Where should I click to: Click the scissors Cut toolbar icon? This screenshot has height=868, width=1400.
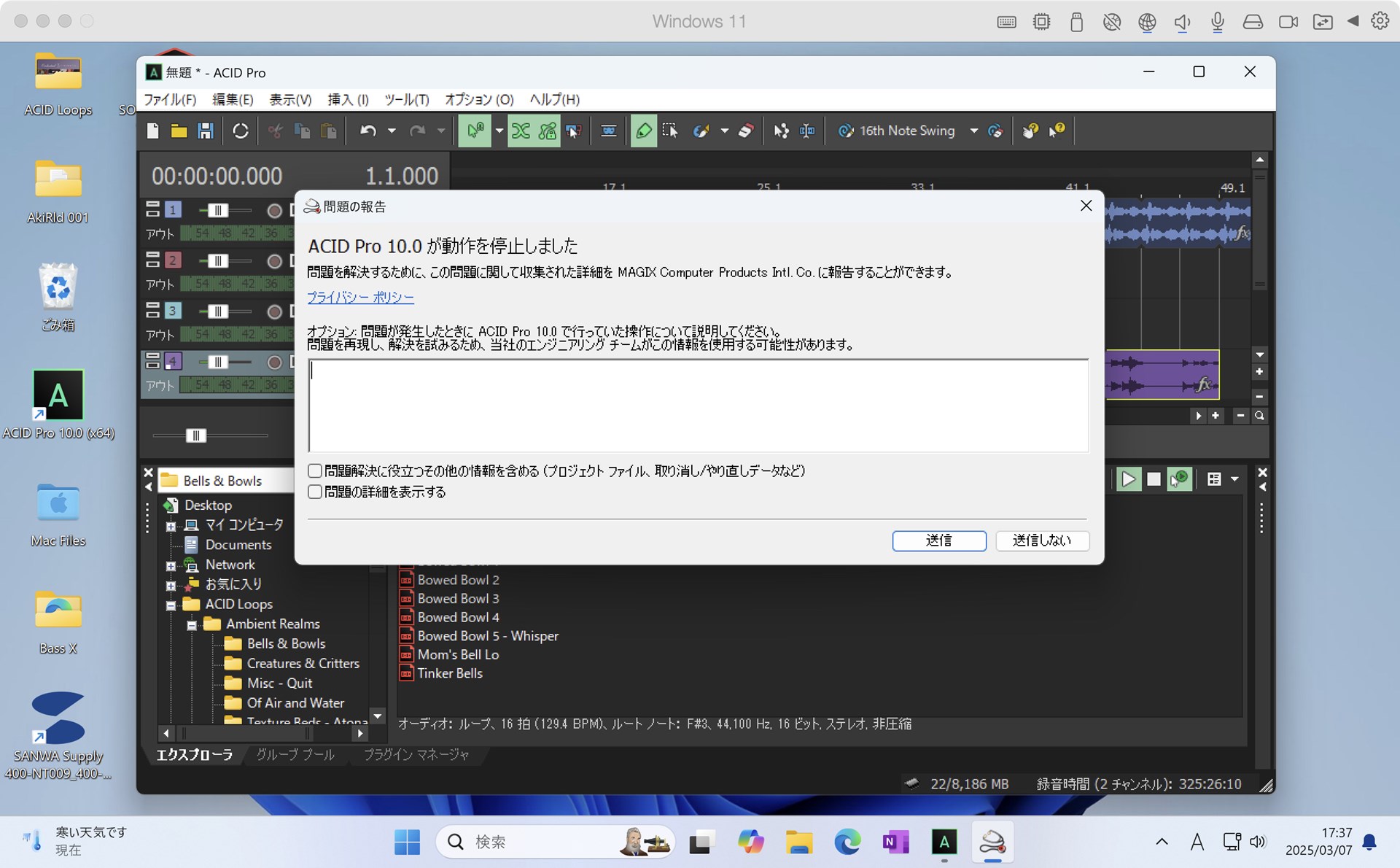276,131
